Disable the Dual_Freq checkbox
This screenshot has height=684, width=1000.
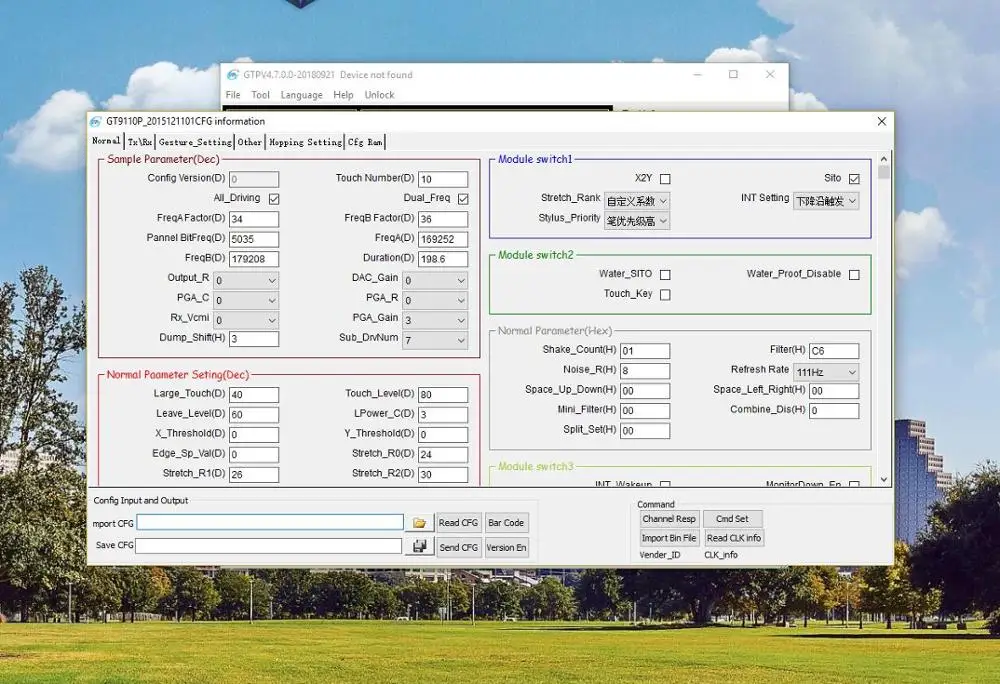pos(463,199)
